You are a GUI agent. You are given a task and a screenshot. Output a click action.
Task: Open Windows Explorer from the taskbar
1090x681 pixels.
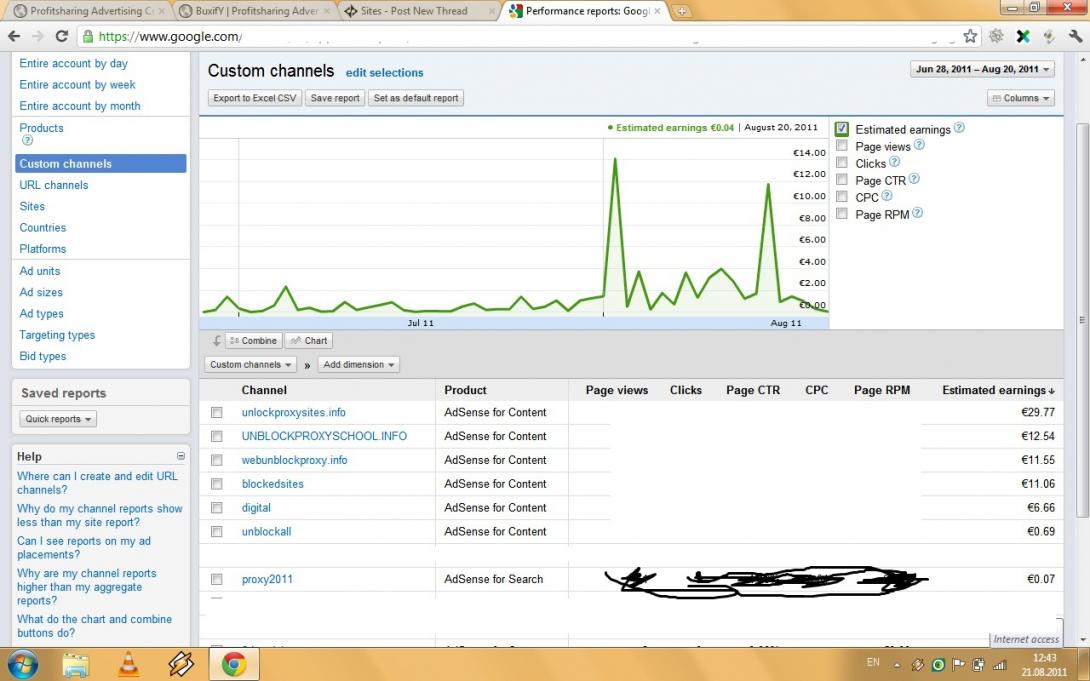point(76,664)
